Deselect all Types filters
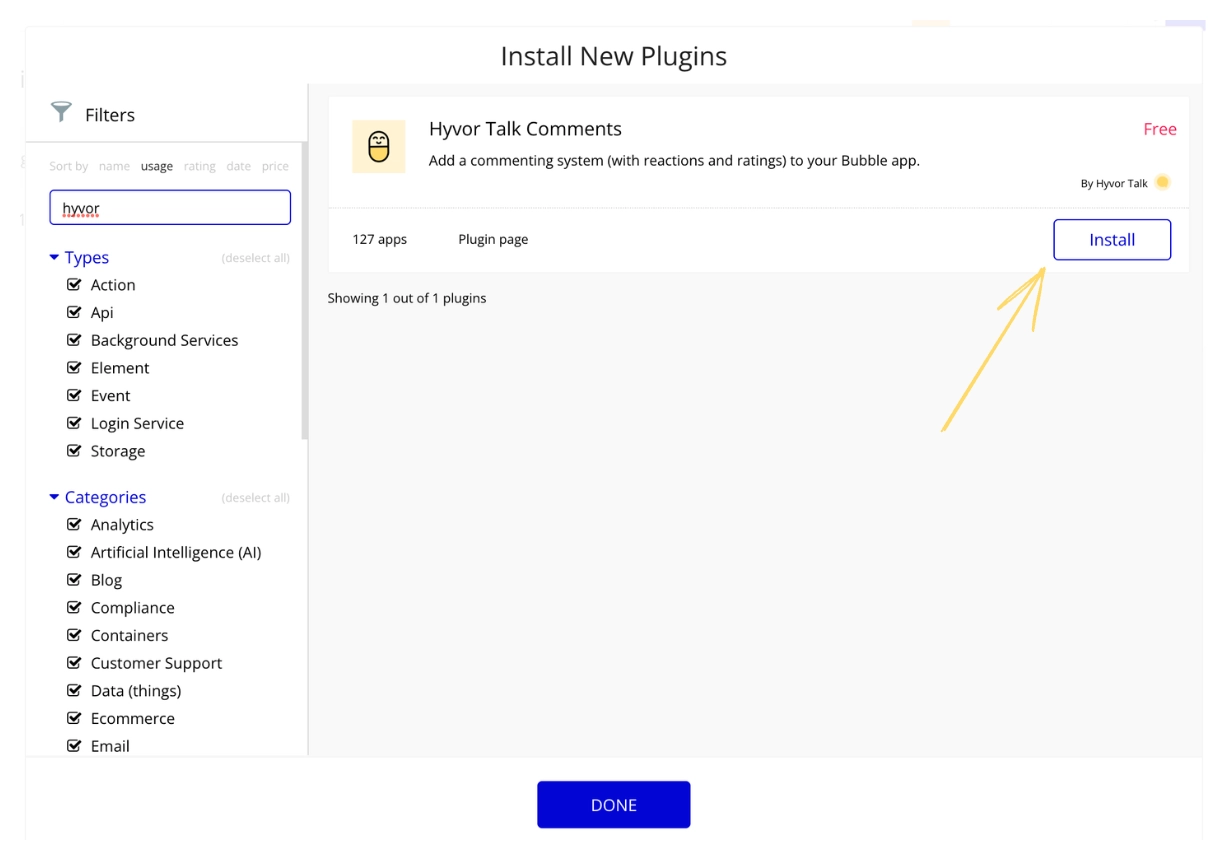 255,259
